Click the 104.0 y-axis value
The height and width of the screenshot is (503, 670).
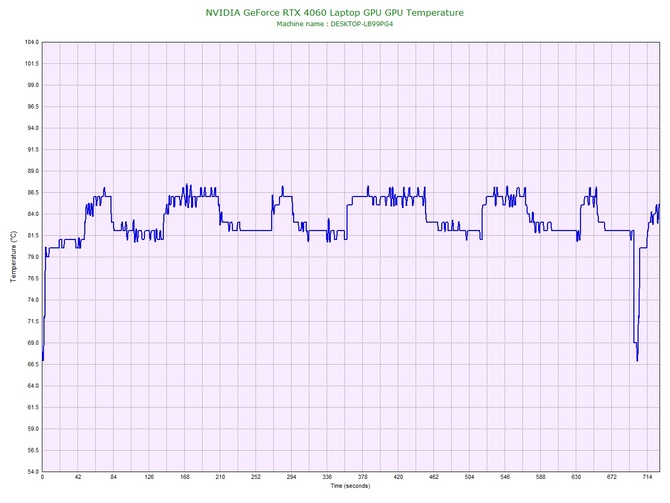(32, 42)
